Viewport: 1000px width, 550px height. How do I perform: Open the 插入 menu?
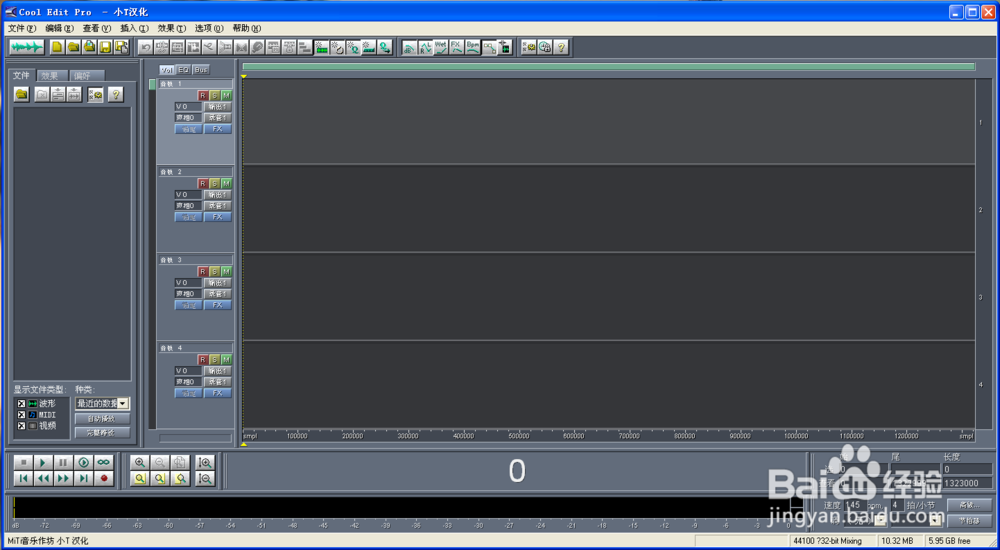135,28
